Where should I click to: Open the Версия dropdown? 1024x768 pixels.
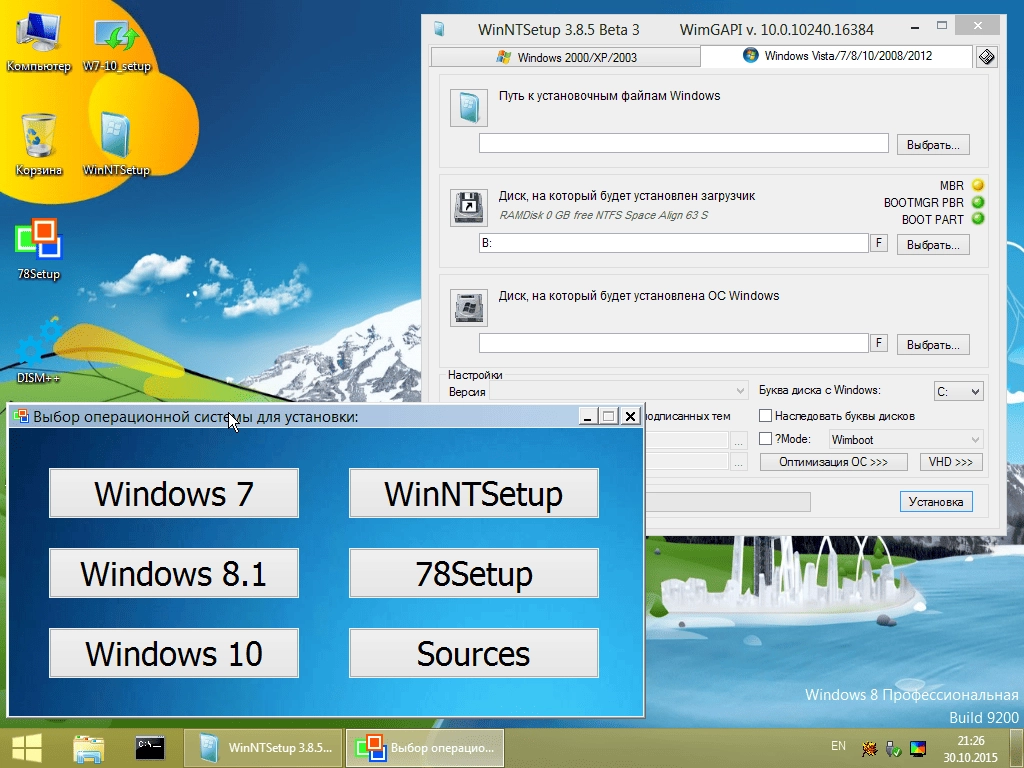[618, 391]
